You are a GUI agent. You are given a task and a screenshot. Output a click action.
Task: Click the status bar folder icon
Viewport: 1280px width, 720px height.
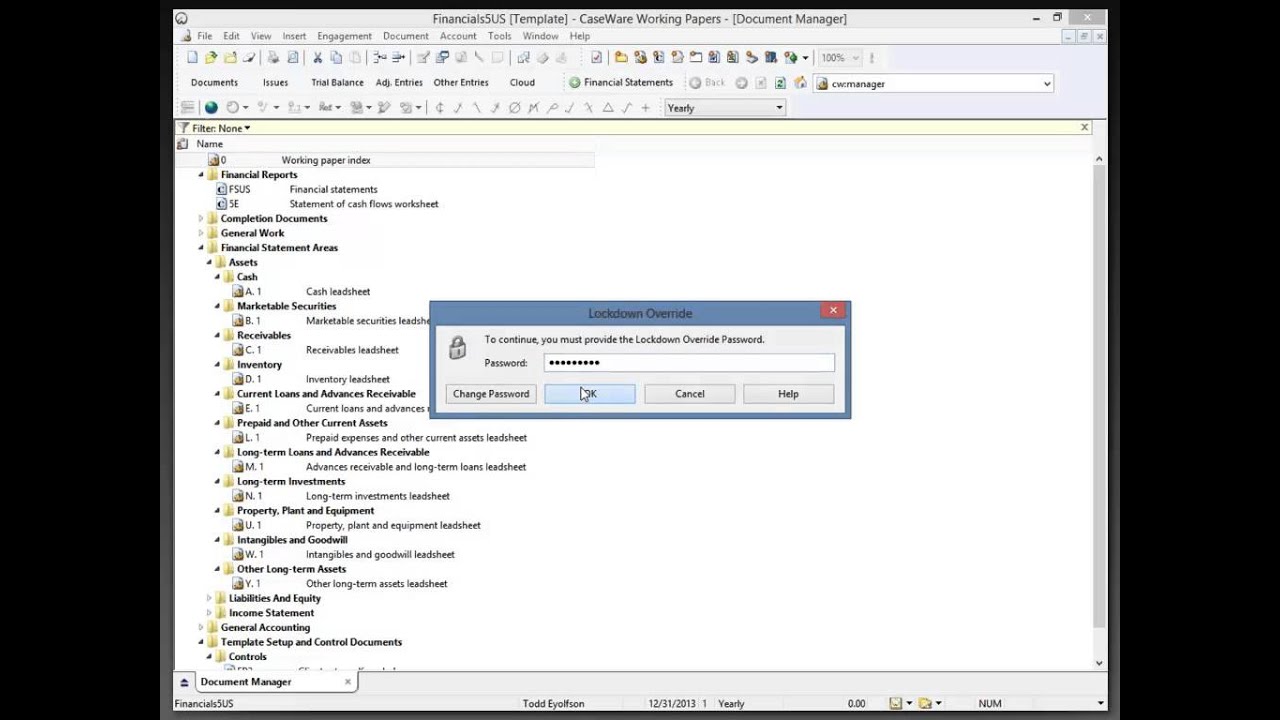click(925, 704)
